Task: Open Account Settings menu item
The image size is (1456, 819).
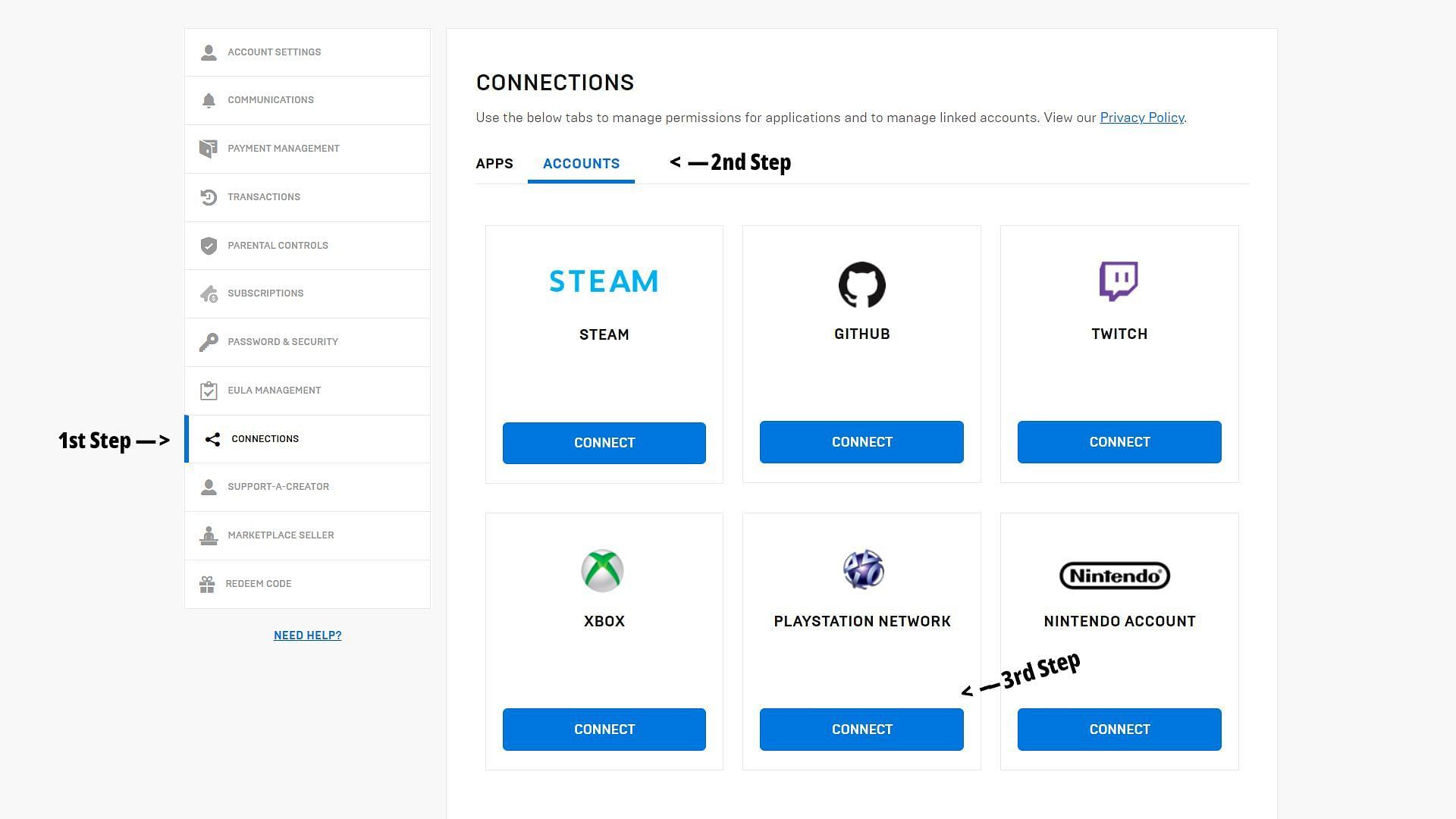Action: 307,52
